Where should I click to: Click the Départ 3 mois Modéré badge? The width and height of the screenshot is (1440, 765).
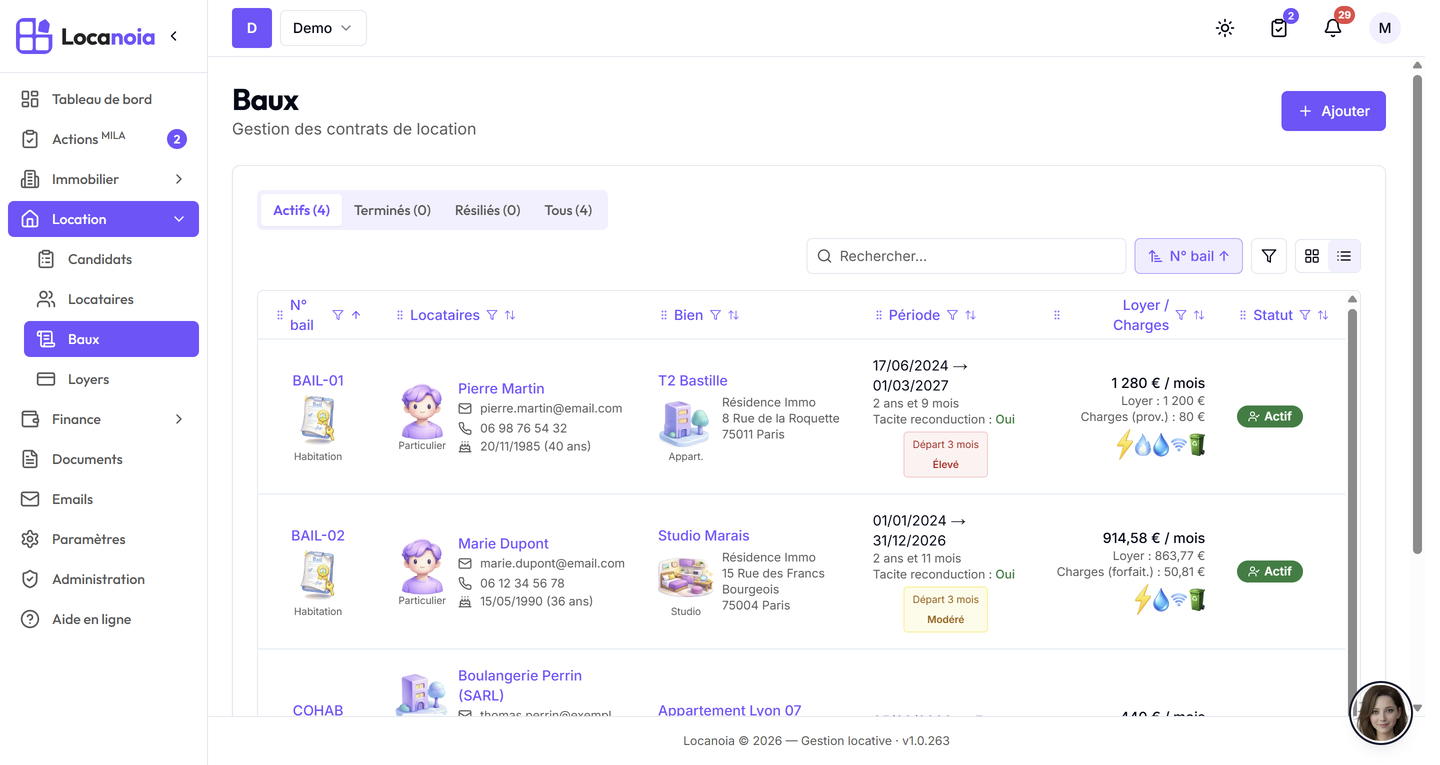[x=945, y=609]
